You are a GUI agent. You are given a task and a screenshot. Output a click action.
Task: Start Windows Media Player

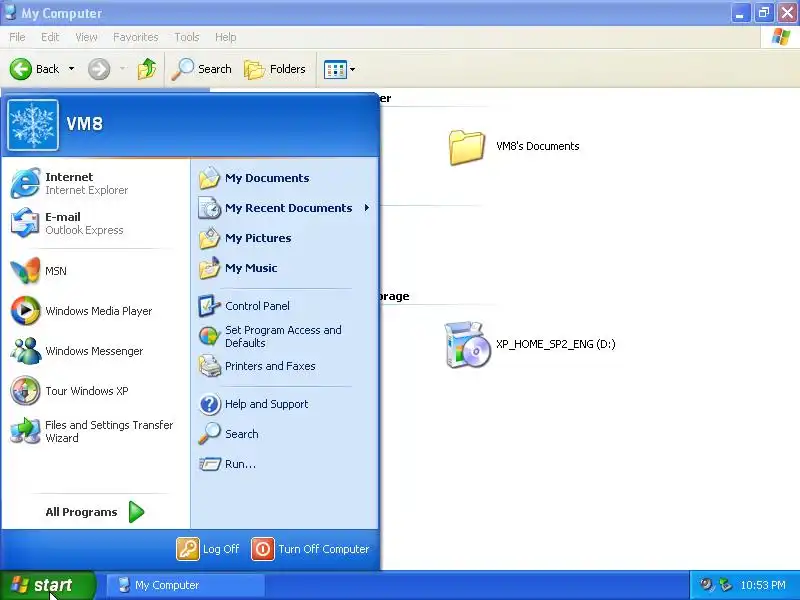(95, 311)
